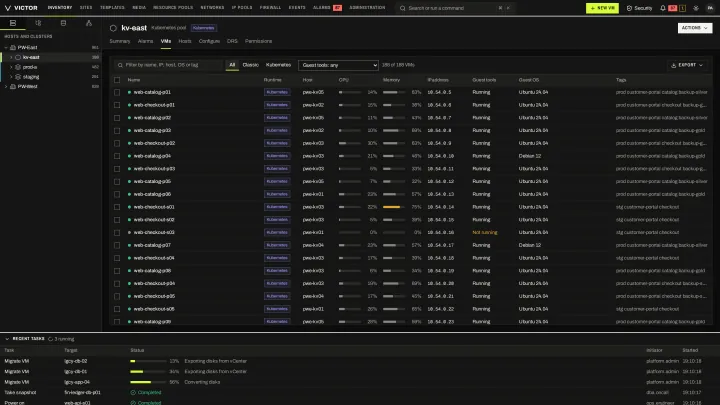The width and height of the screenshot is (720, 405).
Task: Click the New VM button
Action: (602, 8)
